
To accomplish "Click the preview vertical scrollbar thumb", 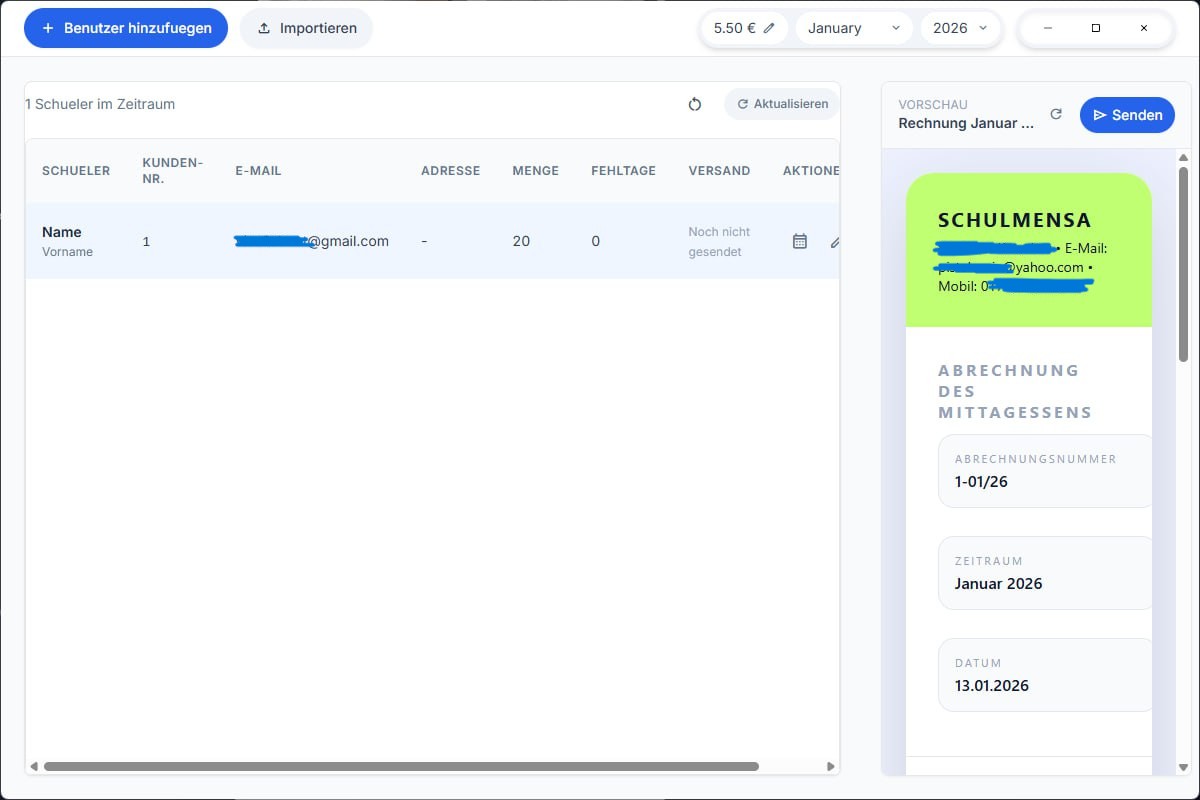I will click(x=1184, y=264).
